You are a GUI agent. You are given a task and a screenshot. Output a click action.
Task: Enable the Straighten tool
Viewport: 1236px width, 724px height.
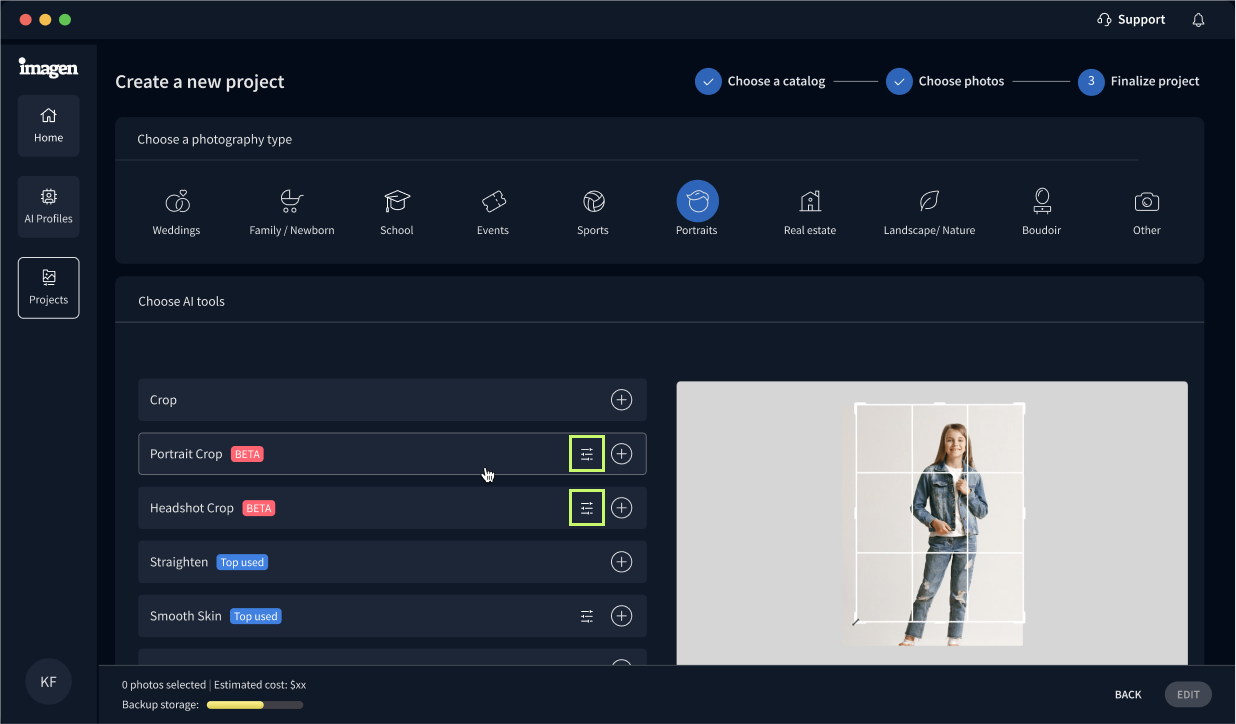point(621,561)
